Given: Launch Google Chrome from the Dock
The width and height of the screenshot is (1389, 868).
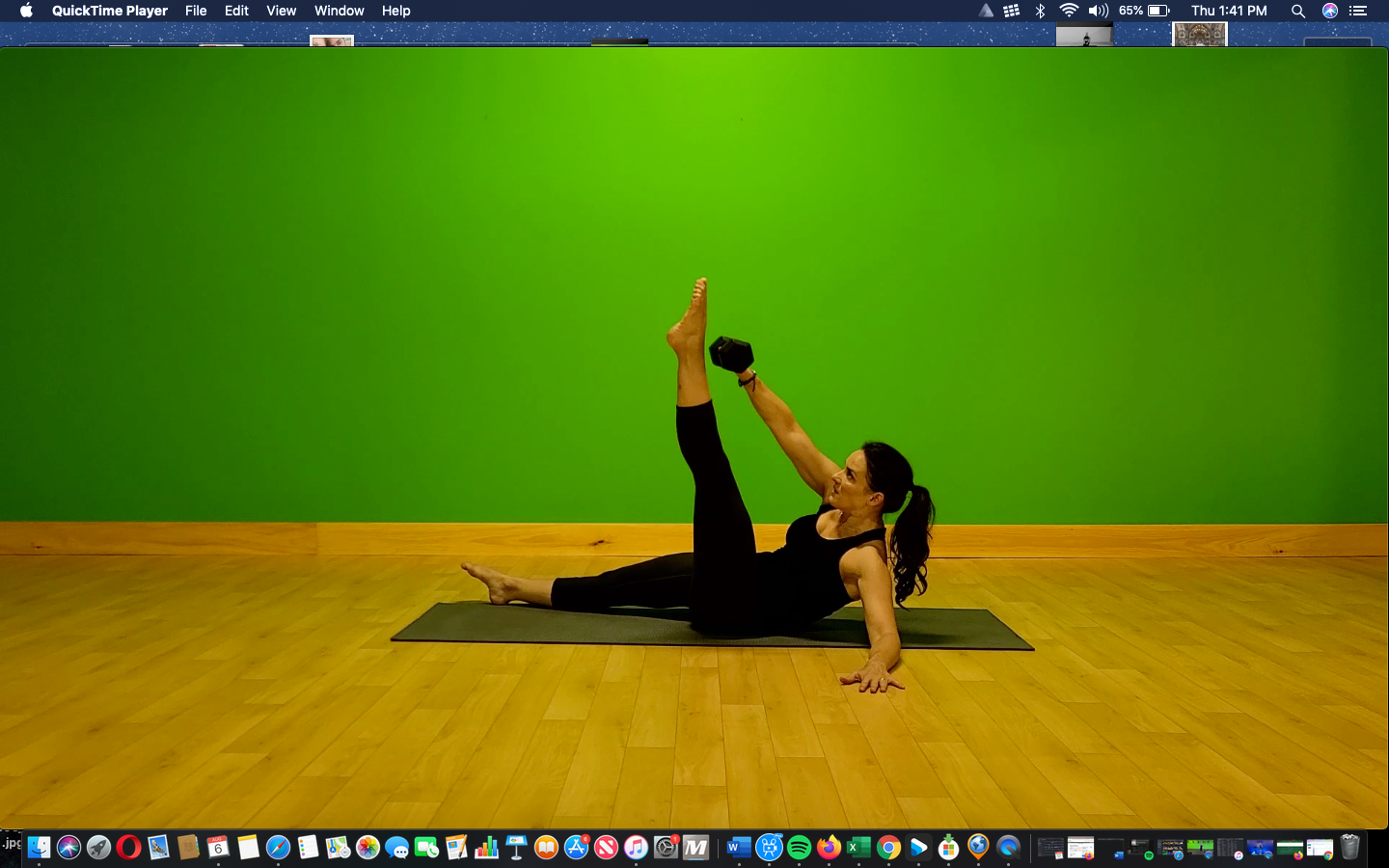Looking at the screenshot, I should (x=887, y=849).
